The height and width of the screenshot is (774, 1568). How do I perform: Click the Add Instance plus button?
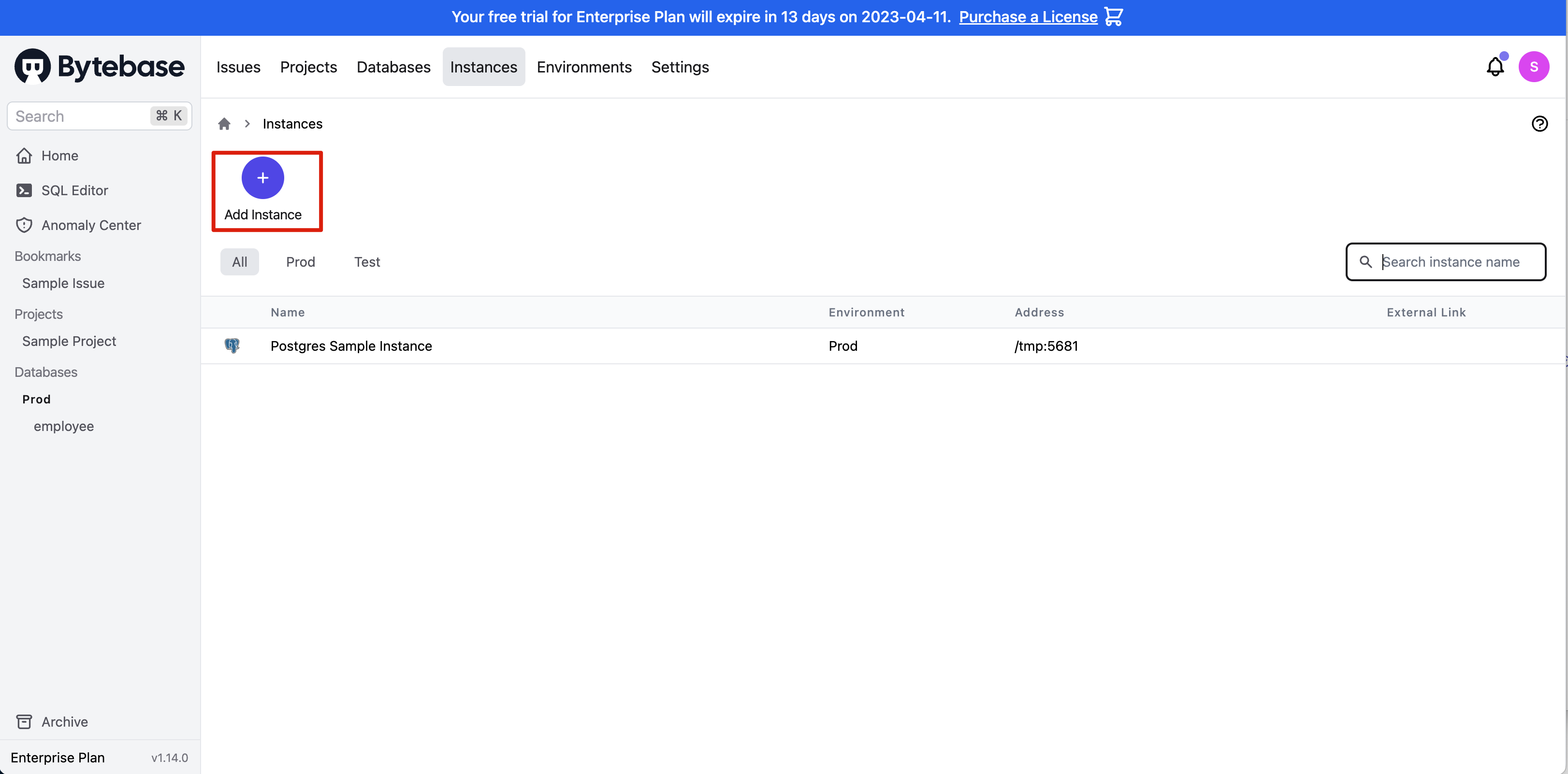[262, 178]
